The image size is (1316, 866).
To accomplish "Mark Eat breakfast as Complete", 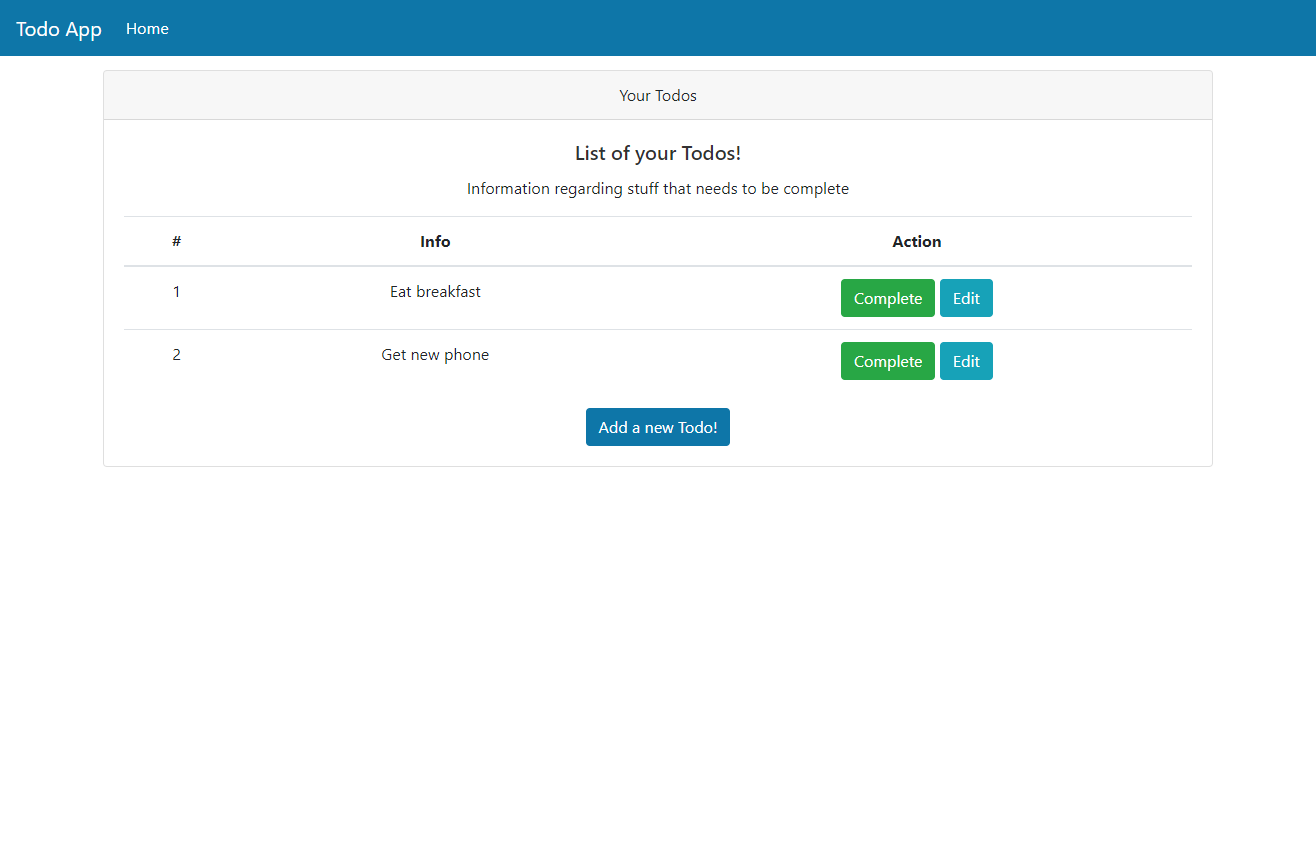I will [x=887, y=298].
